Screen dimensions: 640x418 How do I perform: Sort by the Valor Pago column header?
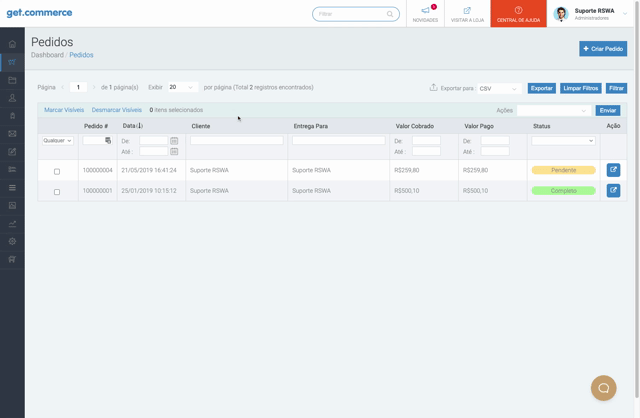pos(479,126)
